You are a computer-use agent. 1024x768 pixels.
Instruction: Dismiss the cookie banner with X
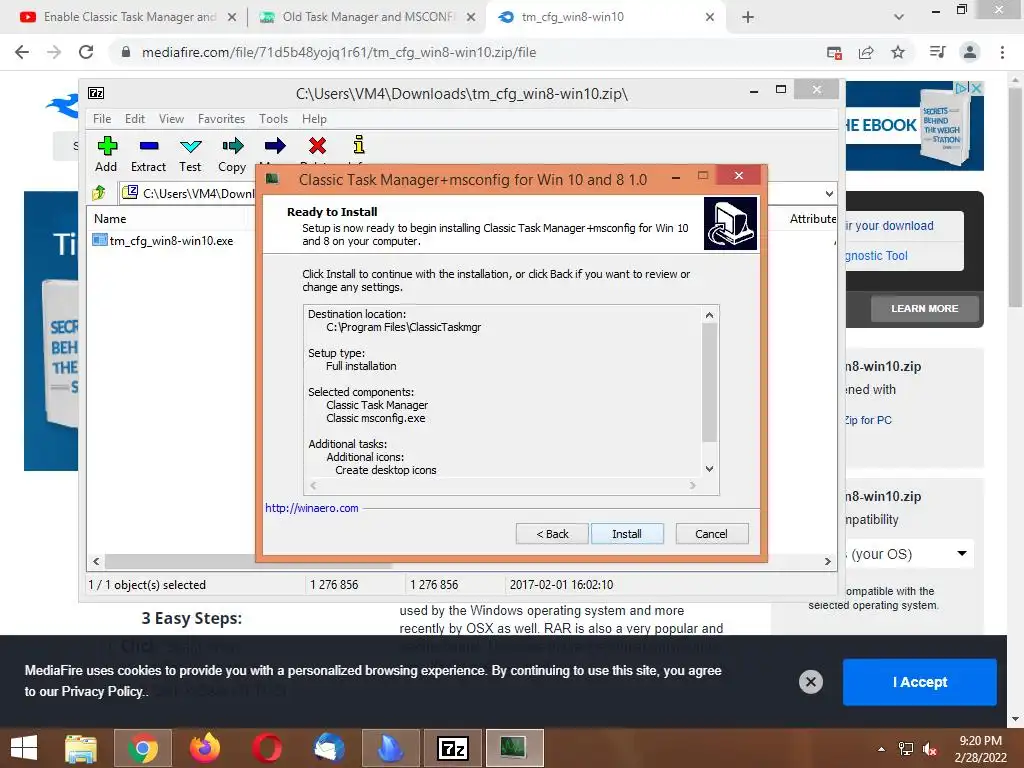[810, 682]
